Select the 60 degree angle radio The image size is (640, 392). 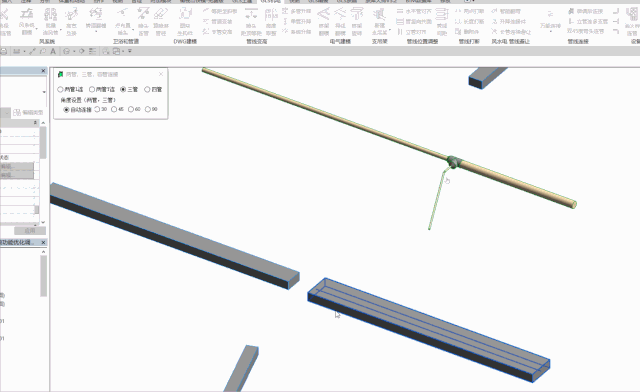[x=134, y=109]
